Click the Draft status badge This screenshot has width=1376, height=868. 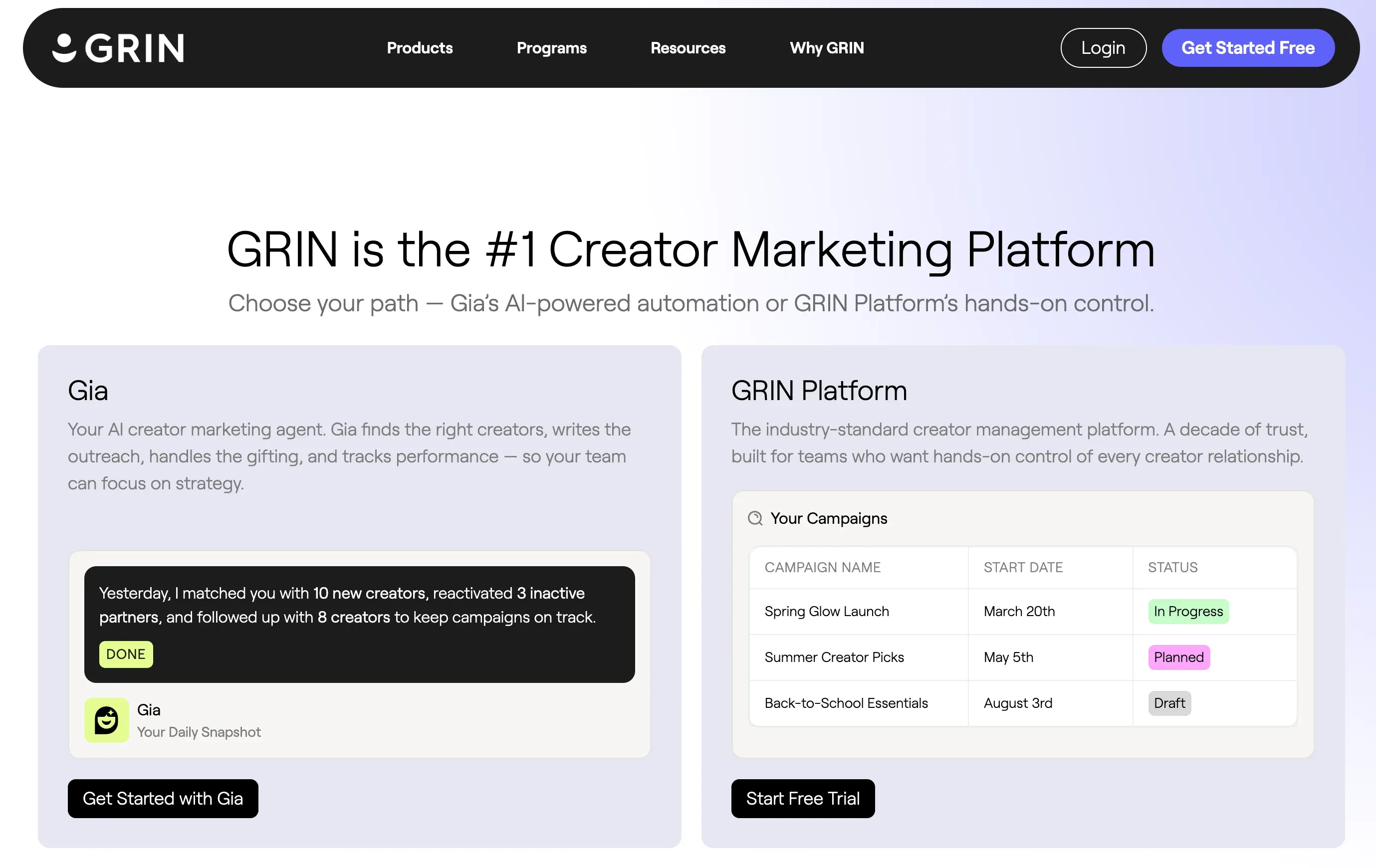pos(1169,703)
